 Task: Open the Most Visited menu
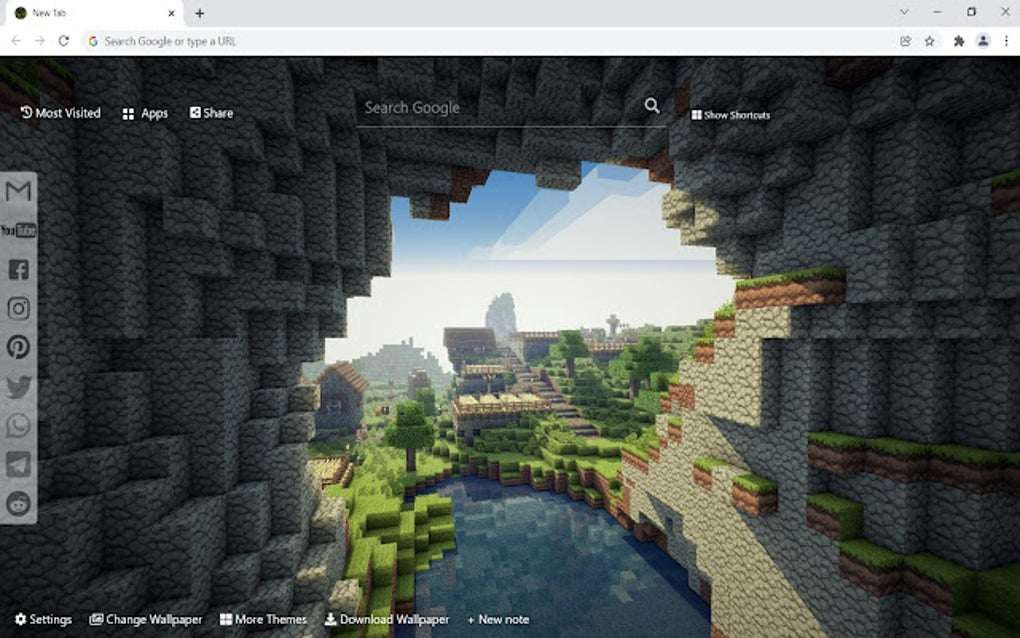60,113
